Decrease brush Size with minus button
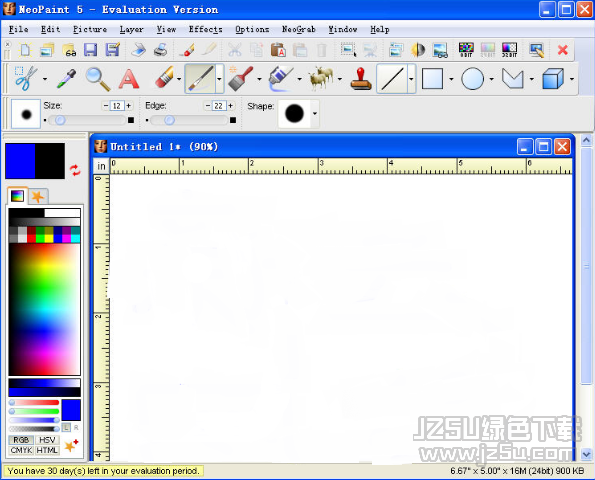This screenshot has height=480, width=595. tap(106, 105)
